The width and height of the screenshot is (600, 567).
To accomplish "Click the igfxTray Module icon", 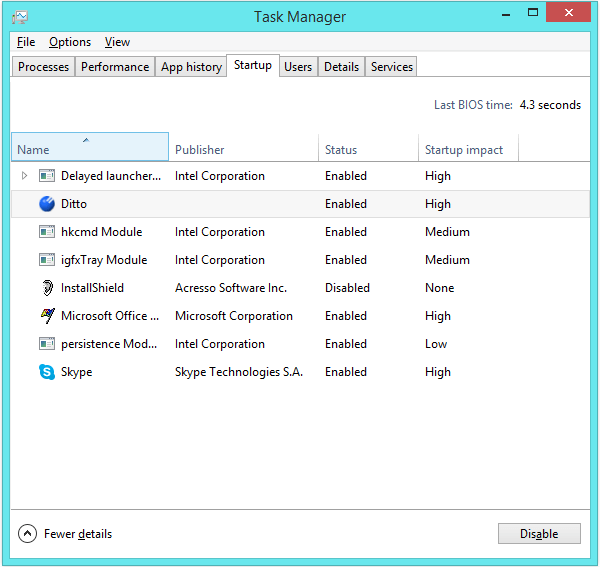I will tap(47, 260).
